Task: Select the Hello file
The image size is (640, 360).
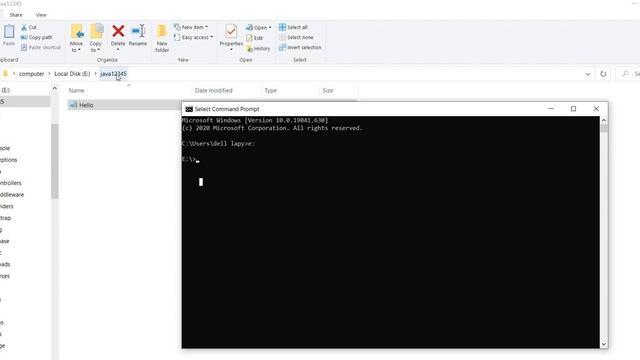Action: pyautogui.click(x=86, y=105)
